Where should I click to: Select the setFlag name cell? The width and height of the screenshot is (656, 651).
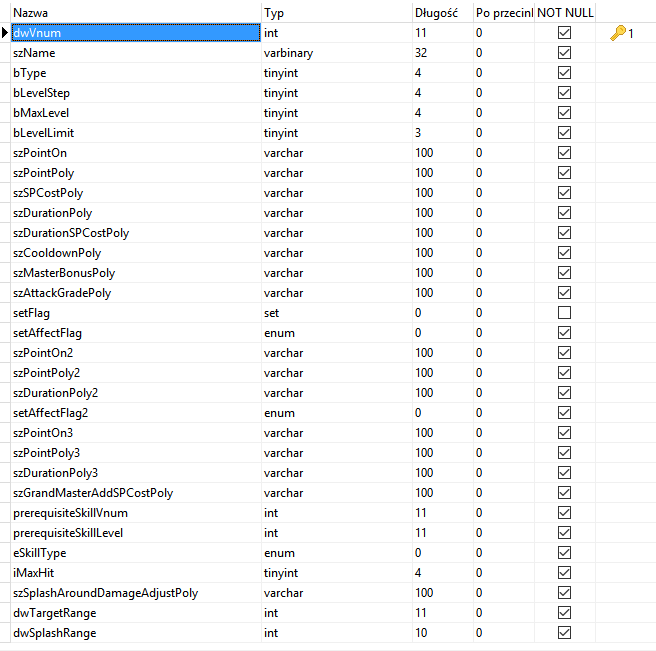pos(136,313)
